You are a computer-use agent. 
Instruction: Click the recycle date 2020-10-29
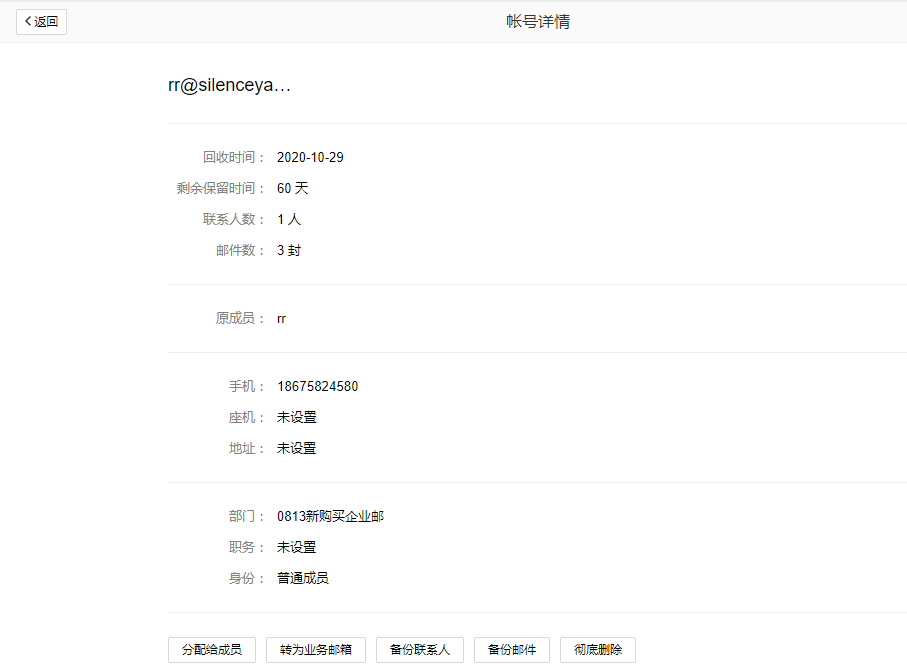click(310, 157)
